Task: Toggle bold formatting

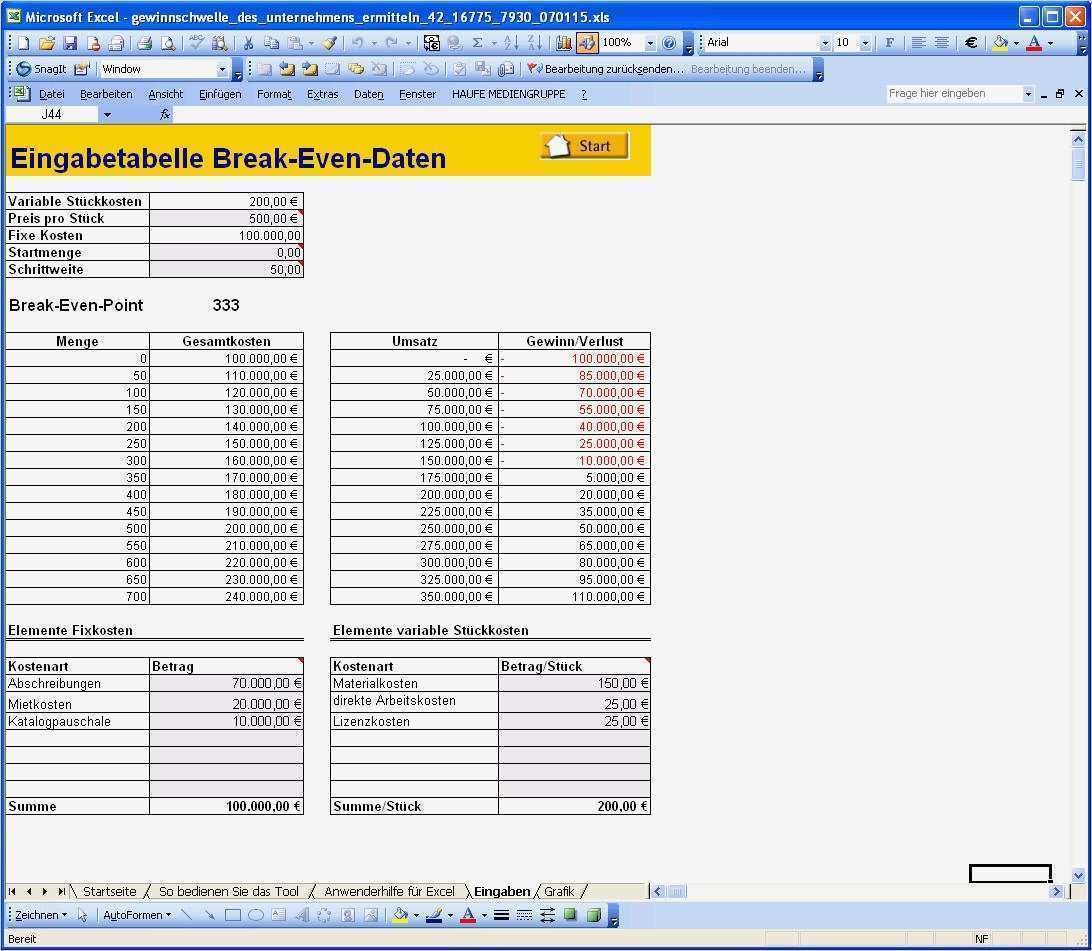Action: tap(890, 43)
